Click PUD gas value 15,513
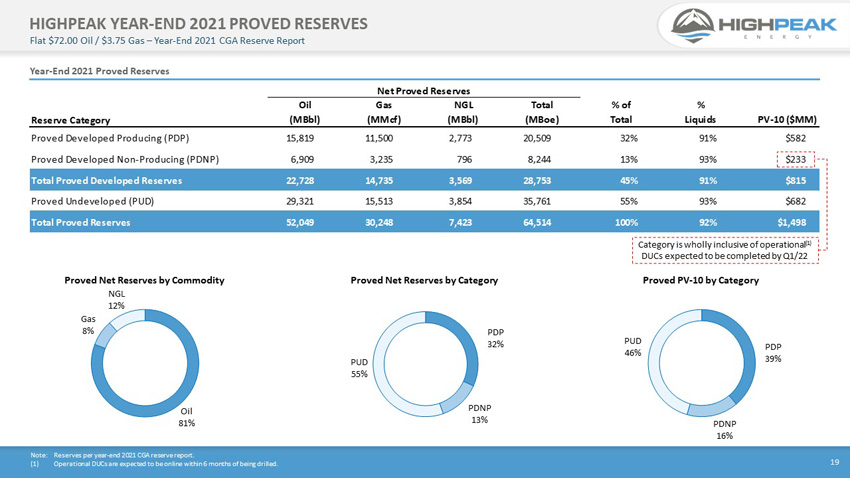The height and width of the screenshot is (478, 850). tap(379, 201)
